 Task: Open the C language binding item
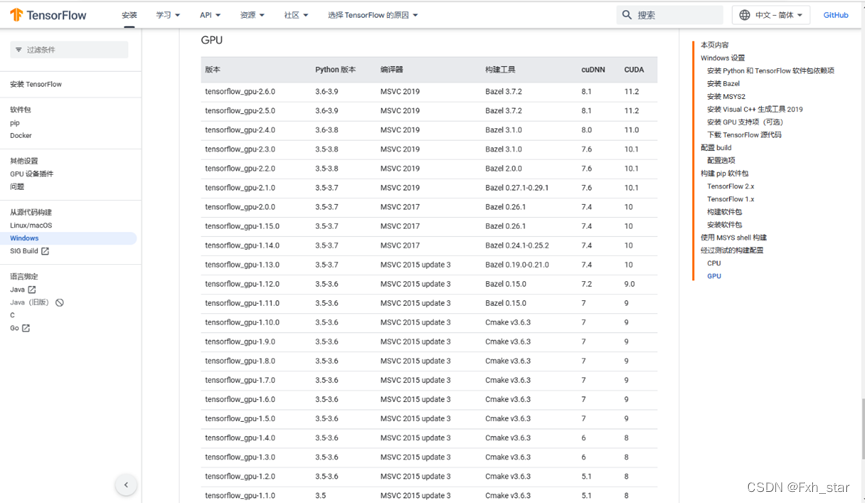(12, 315)
